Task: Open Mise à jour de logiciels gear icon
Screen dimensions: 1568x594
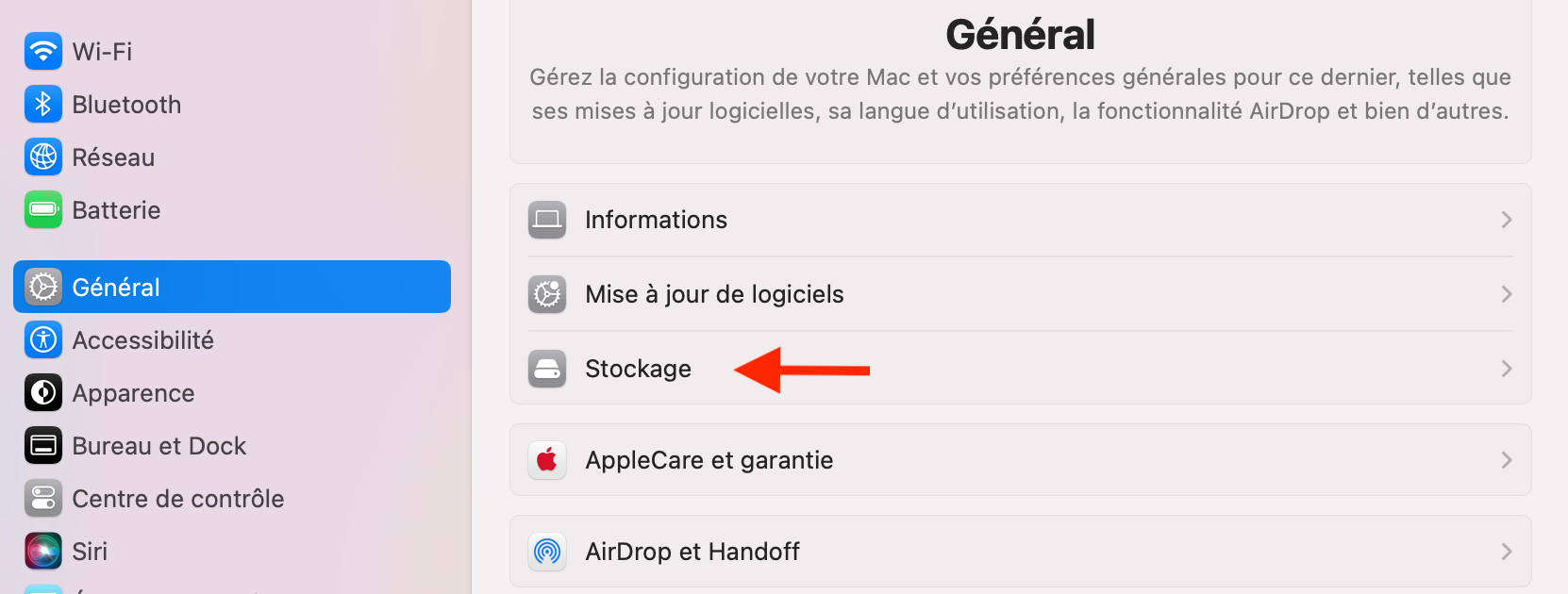Action: (546, 293)
